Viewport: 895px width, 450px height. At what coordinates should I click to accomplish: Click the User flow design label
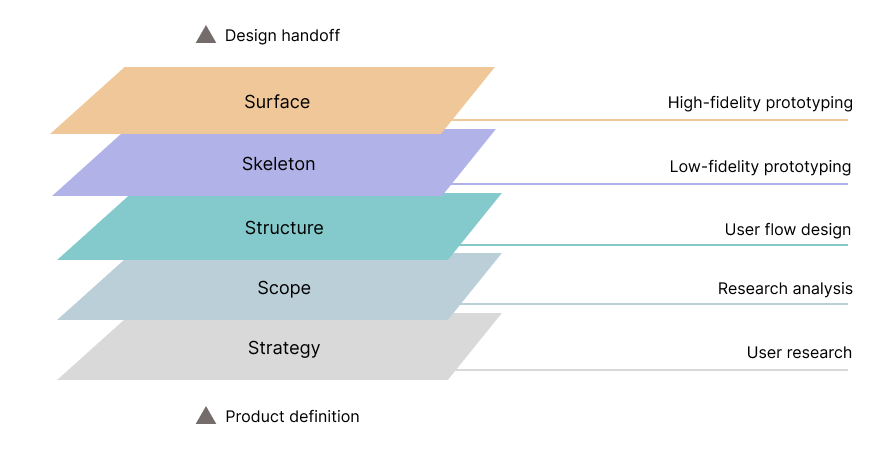[x=788, y=230]
